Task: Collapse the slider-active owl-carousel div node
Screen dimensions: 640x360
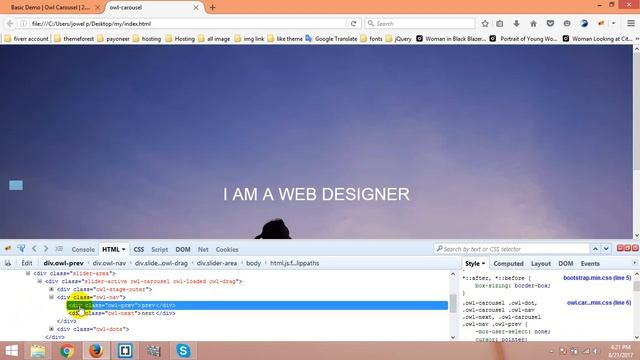Action: [40, 281]
